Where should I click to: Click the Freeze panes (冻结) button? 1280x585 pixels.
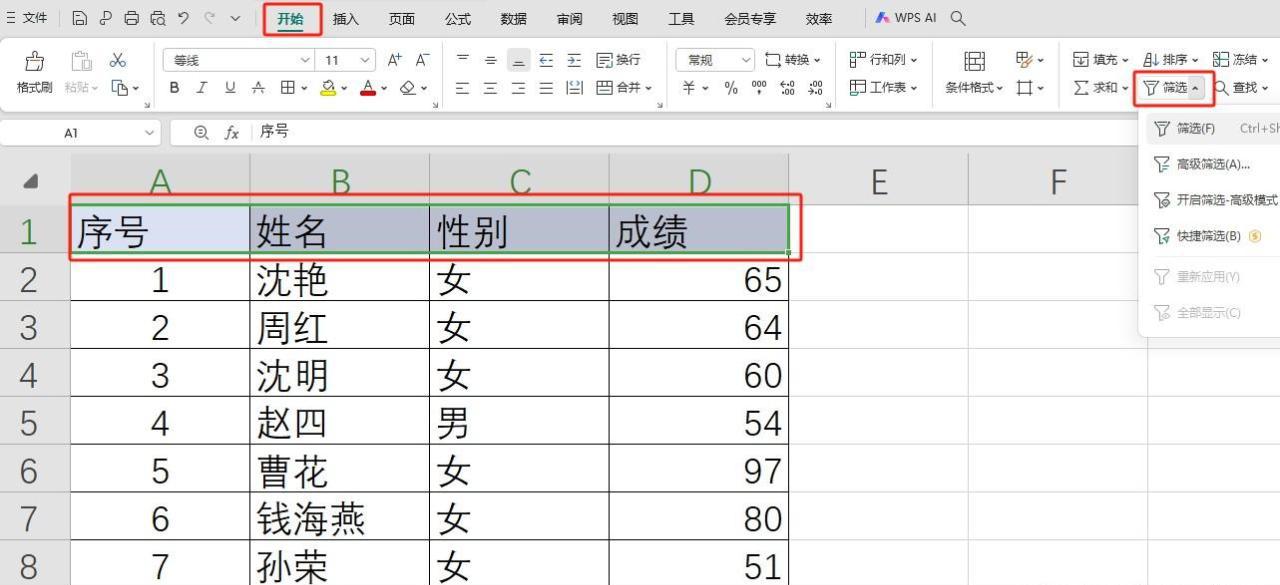pos(1241,60)
